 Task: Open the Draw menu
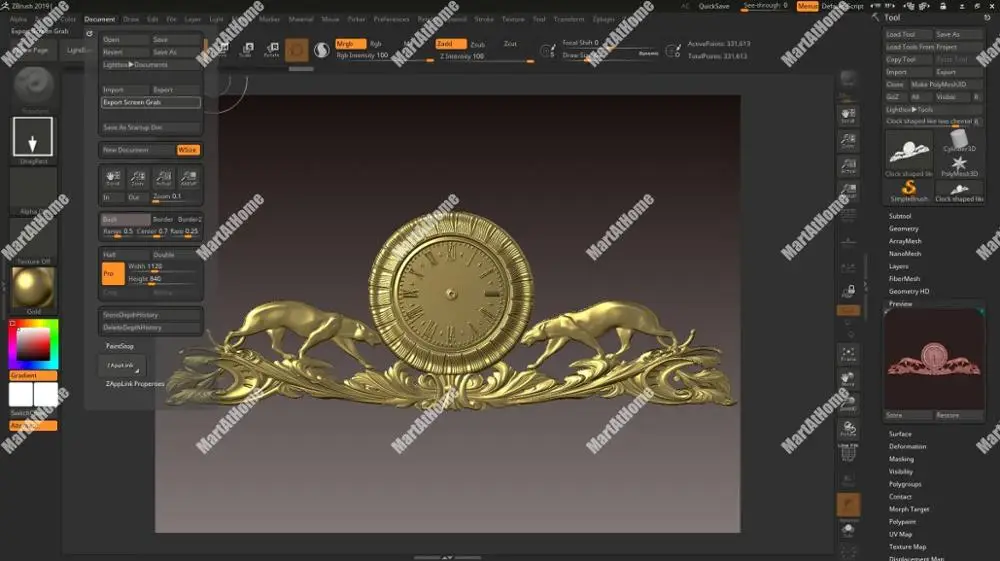pyautogui.click(x=131, y=19)
